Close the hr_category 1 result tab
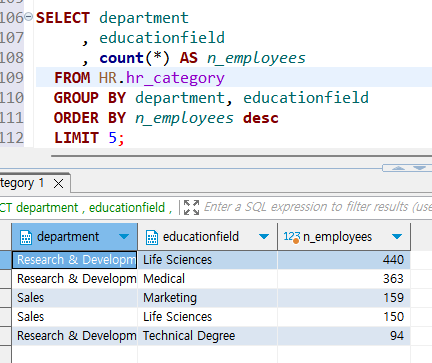432x363 pixels. pyautogui.click(x=59, y=183)
